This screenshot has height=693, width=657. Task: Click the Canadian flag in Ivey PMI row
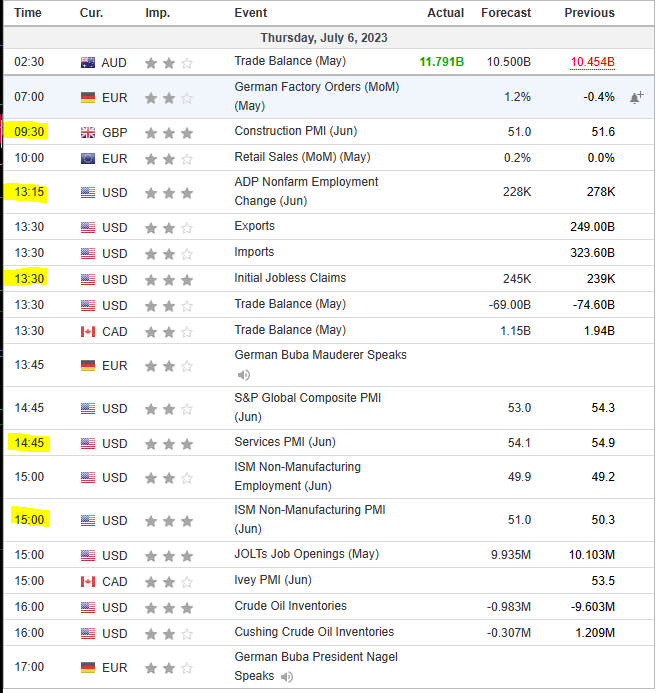[x=89, y=581]
